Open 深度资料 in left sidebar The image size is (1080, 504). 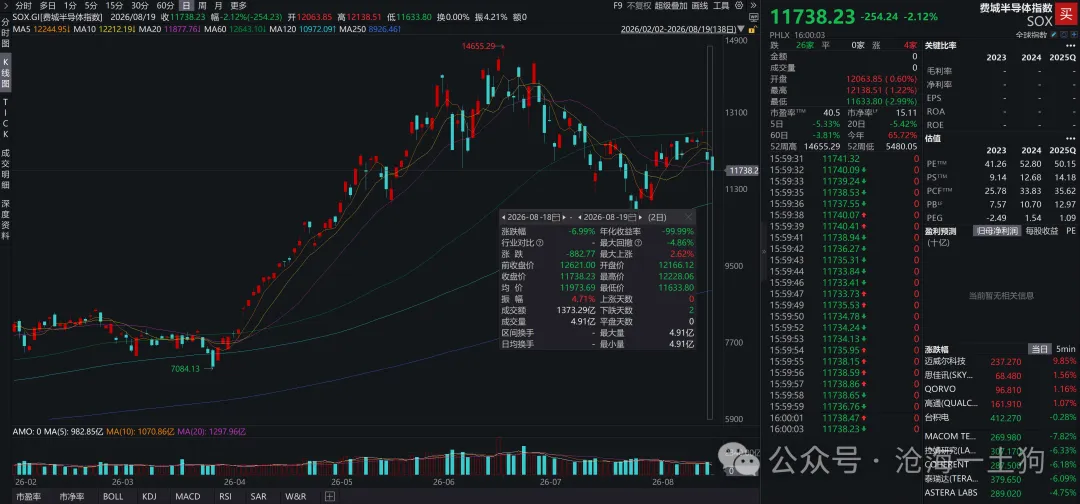(6, 220)
